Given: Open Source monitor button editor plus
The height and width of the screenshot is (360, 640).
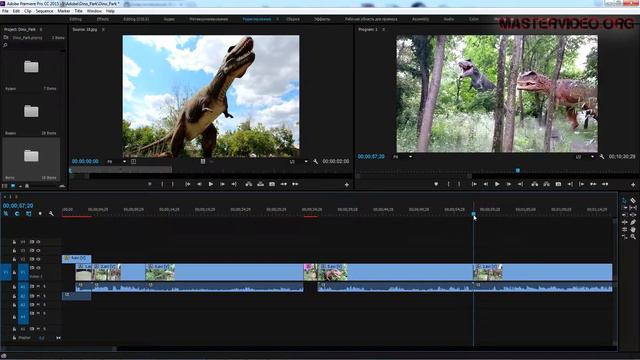Looking at the screenshot, I should [347, 184].
